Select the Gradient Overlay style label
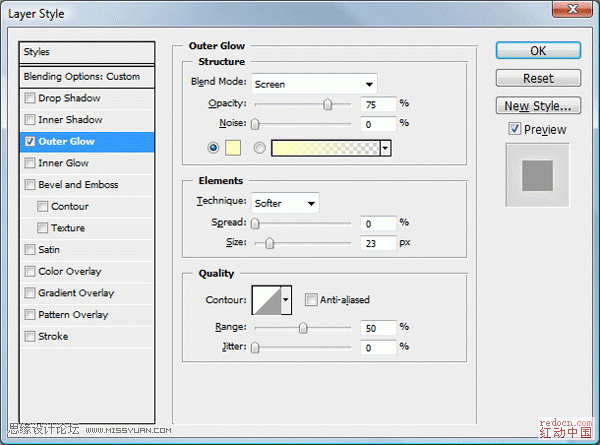 pos(76,293)
